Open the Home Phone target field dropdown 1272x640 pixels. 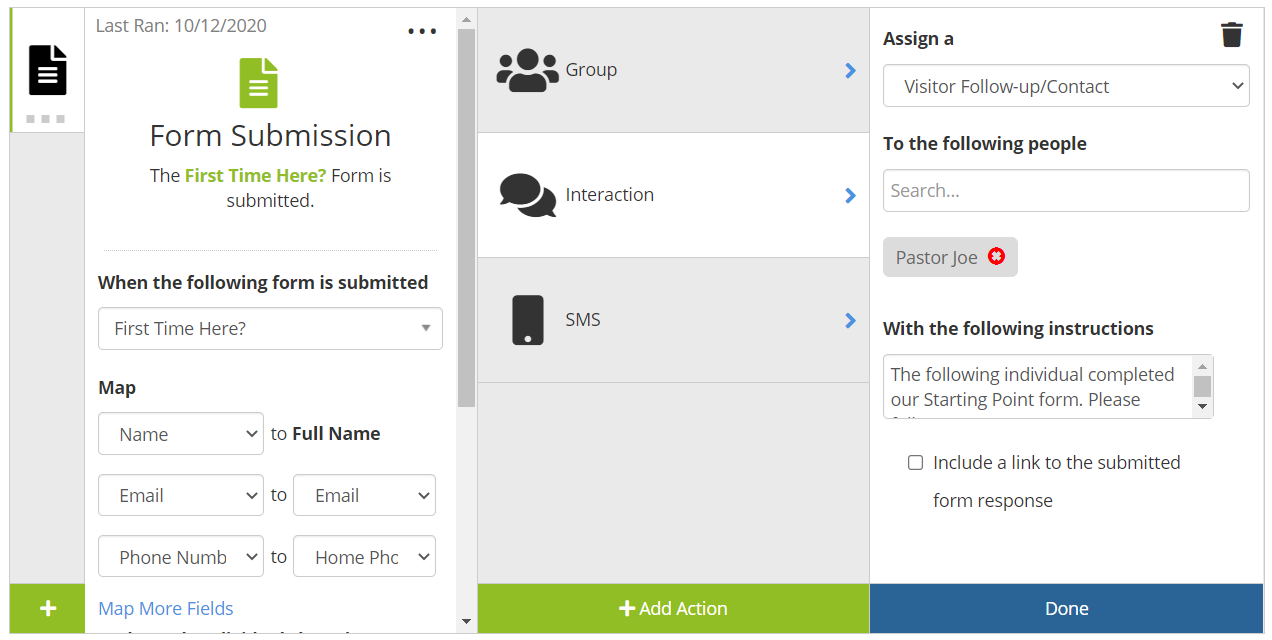[x=364, y=557]
